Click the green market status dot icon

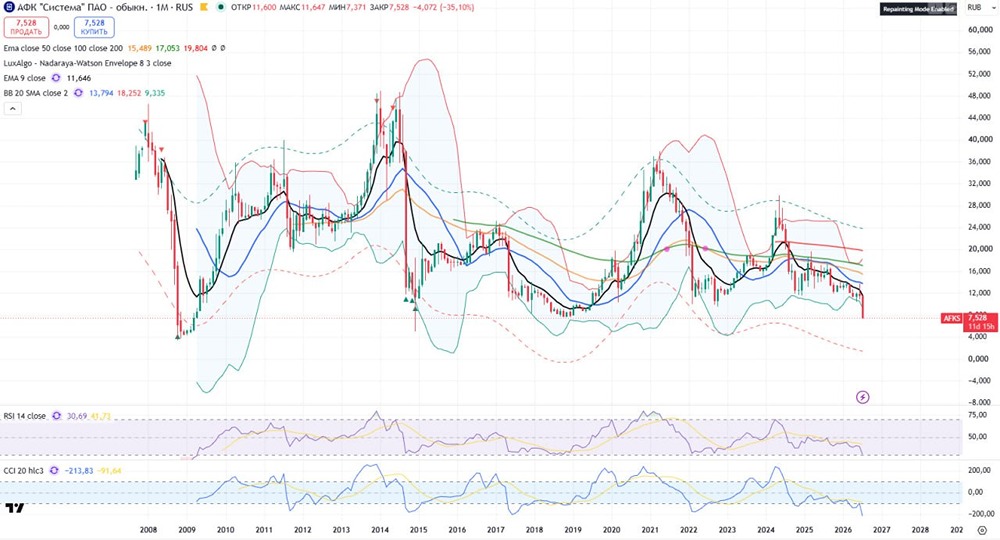point(221,8)
